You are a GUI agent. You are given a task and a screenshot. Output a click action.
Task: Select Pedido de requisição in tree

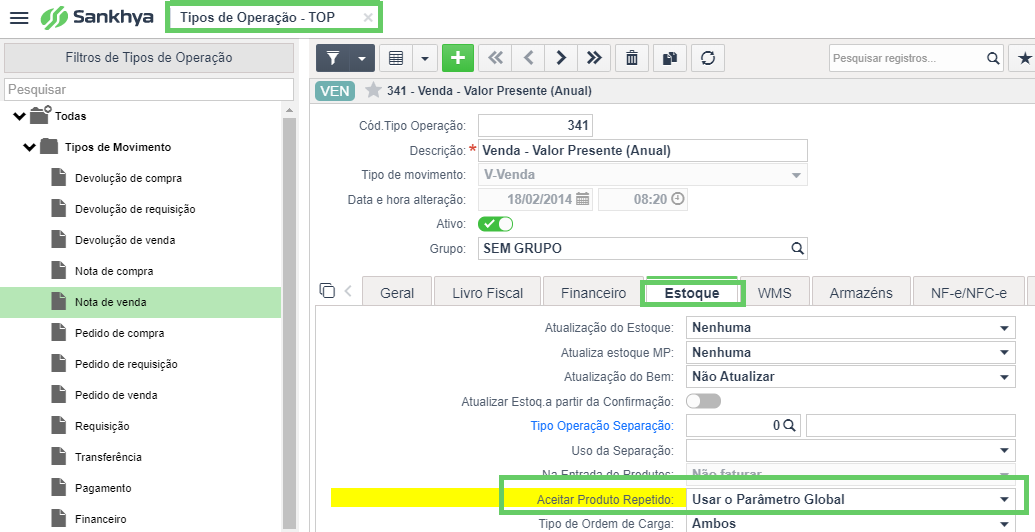(126, 364)
